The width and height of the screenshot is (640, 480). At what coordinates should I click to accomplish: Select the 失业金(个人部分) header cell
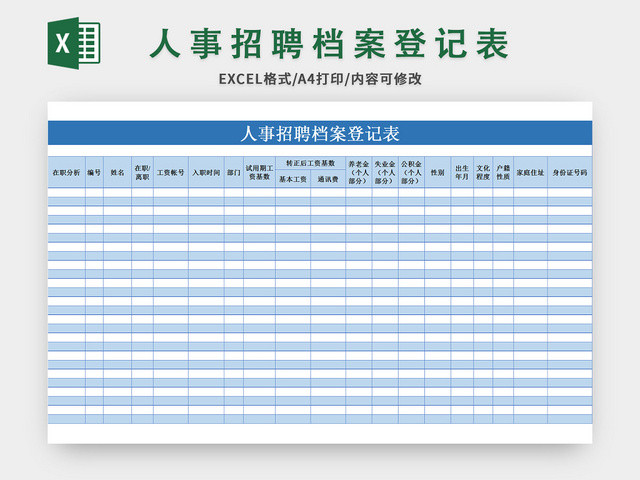(x=385, y=172)
